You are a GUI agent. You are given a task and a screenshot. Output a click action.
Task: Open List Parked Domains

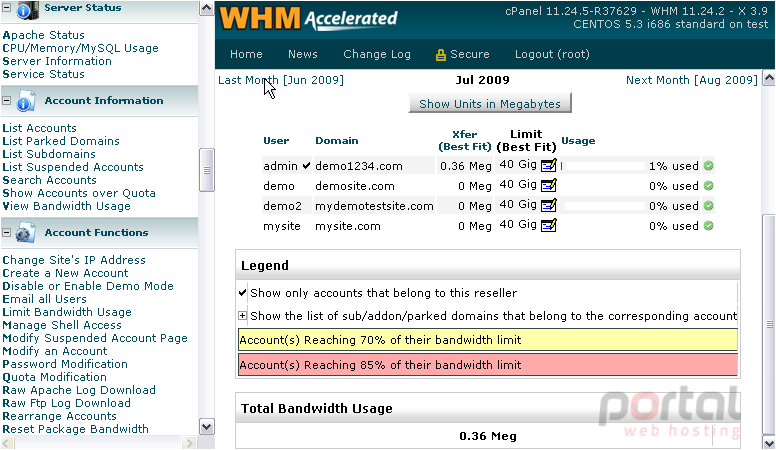pyautogui.click(x=61, y=141)
